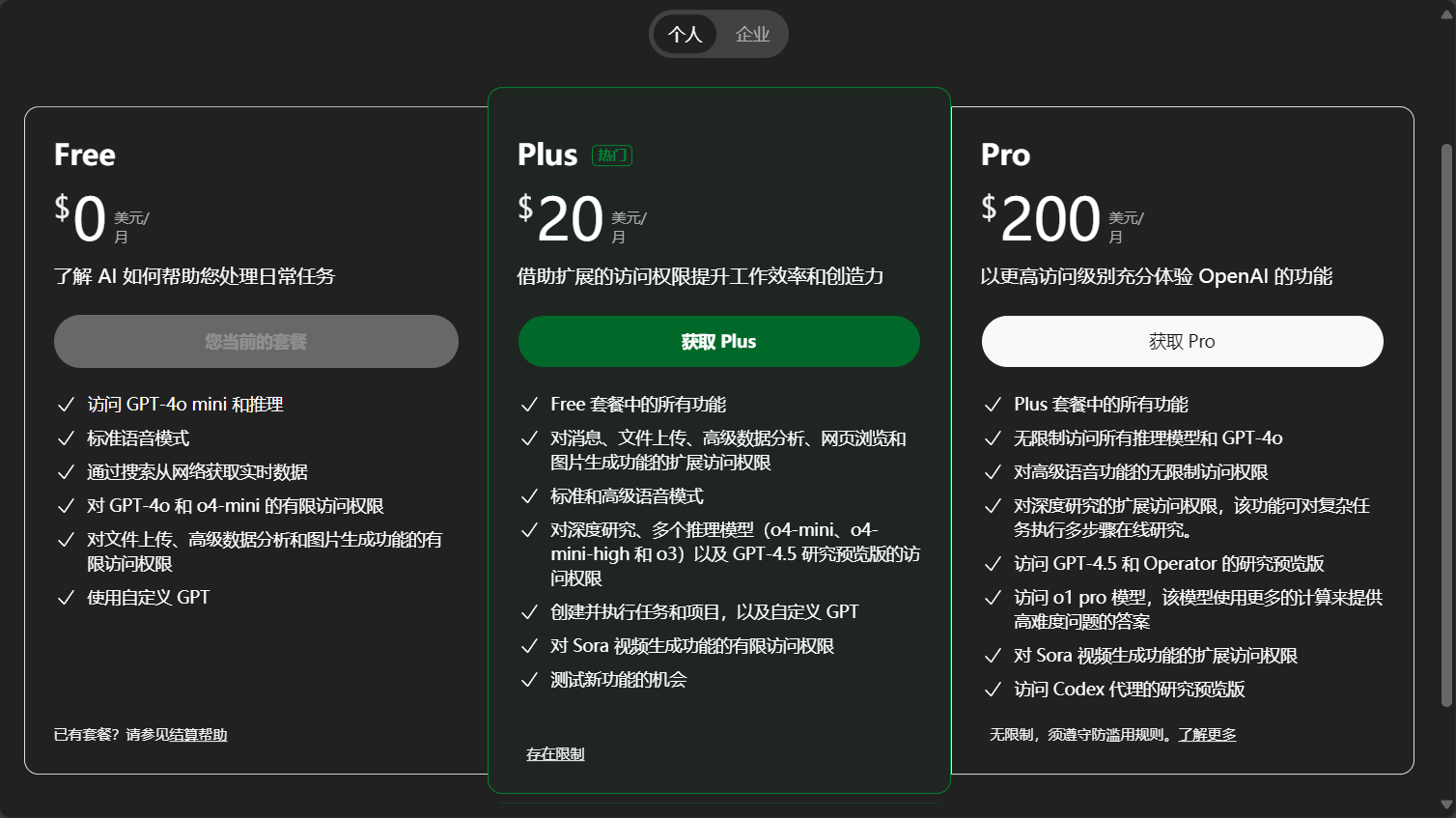1456x818 pixels.
Task: Click the checkmark beside 测试新功能的机会
Action: click(x=529, y=680)
